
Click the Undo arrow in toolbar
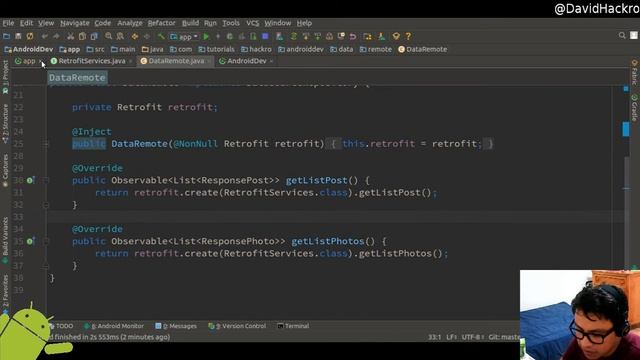pyautogui.click(x=44, y=36)
